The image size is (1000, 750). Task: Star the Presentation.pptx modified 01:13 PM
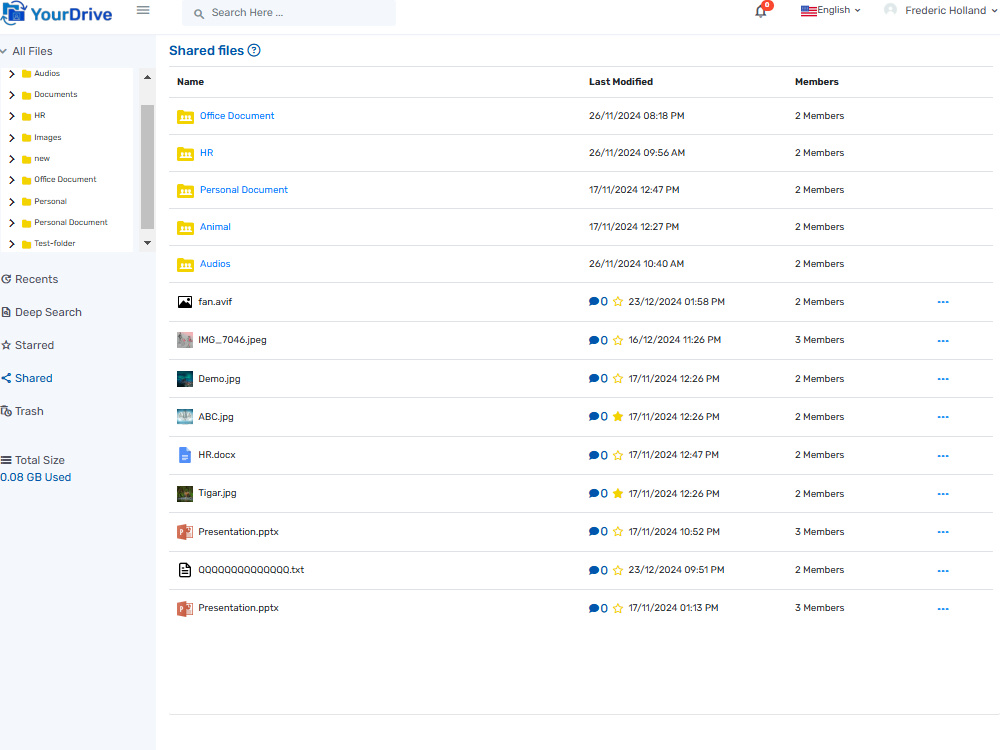coord(617,608)
